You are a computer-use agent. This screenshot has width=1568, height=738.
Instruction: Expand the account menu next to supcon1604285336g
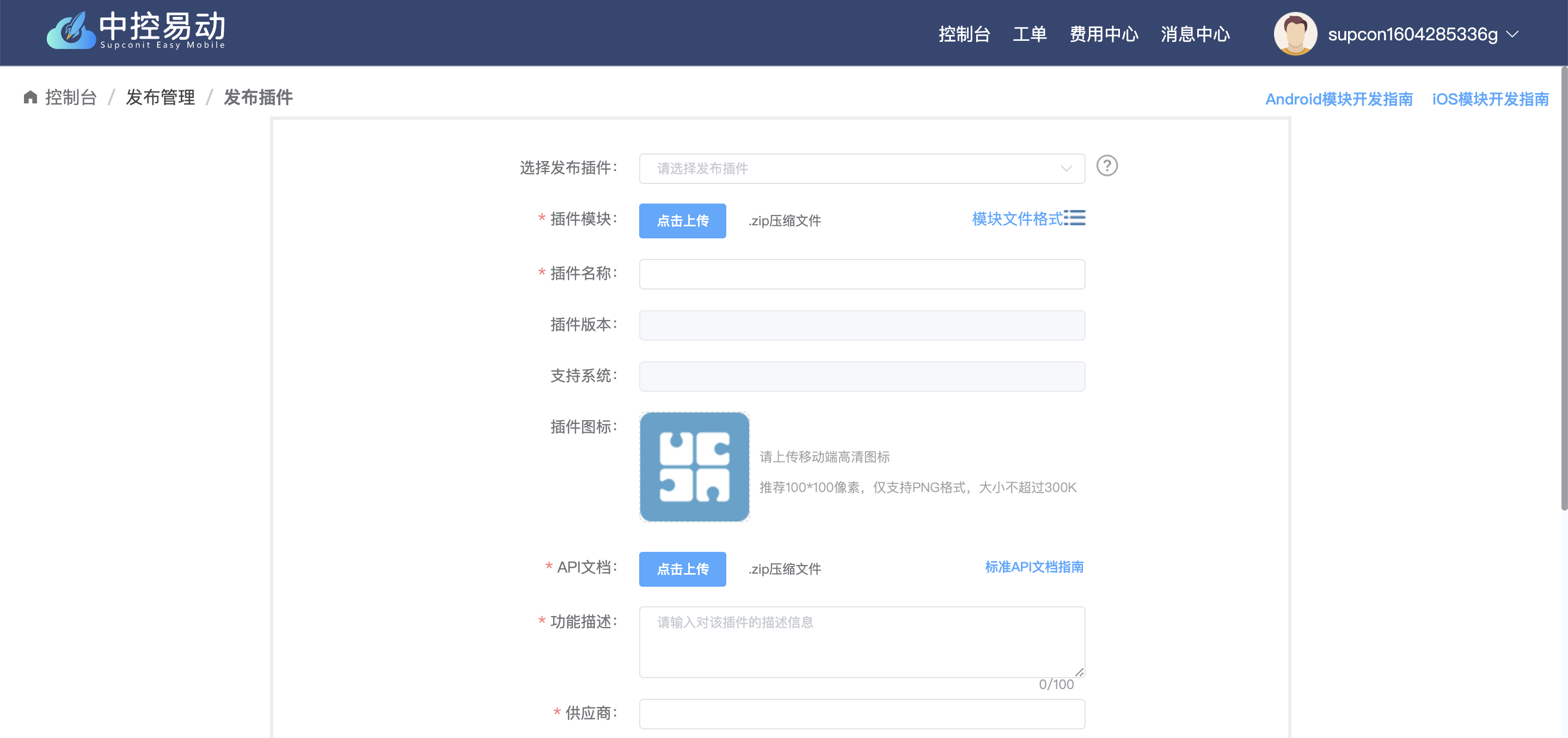tap(1512, 35)
